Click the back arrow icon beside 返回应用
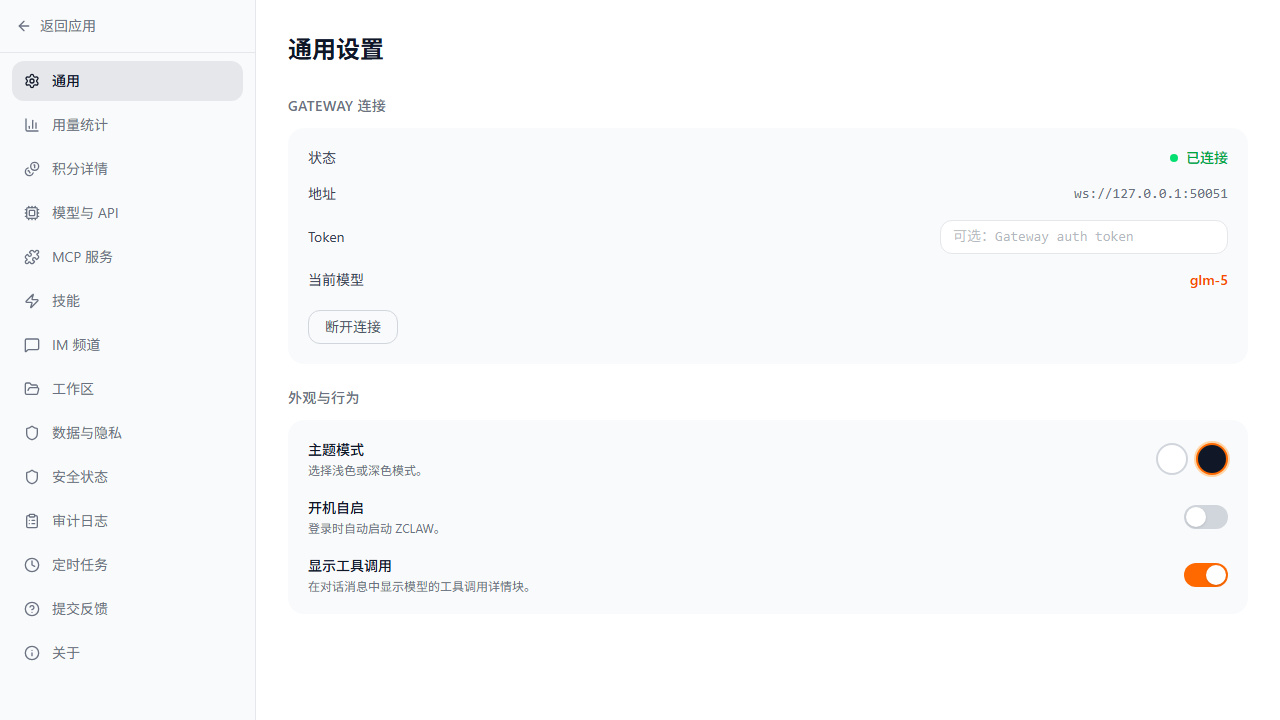Image resolution: width=1280 pixels, height=720 pixels. tap(24, 26)
